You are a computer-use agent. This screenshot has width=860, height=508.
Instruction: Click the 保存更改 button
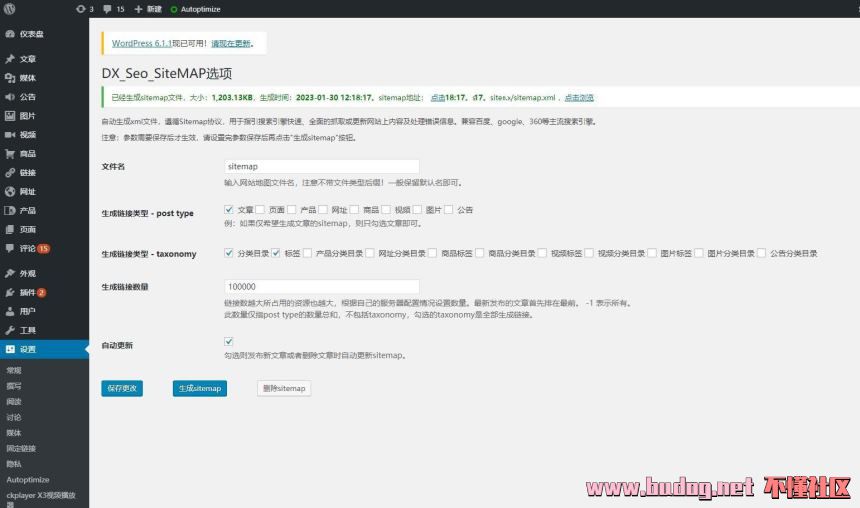point(122,388)
